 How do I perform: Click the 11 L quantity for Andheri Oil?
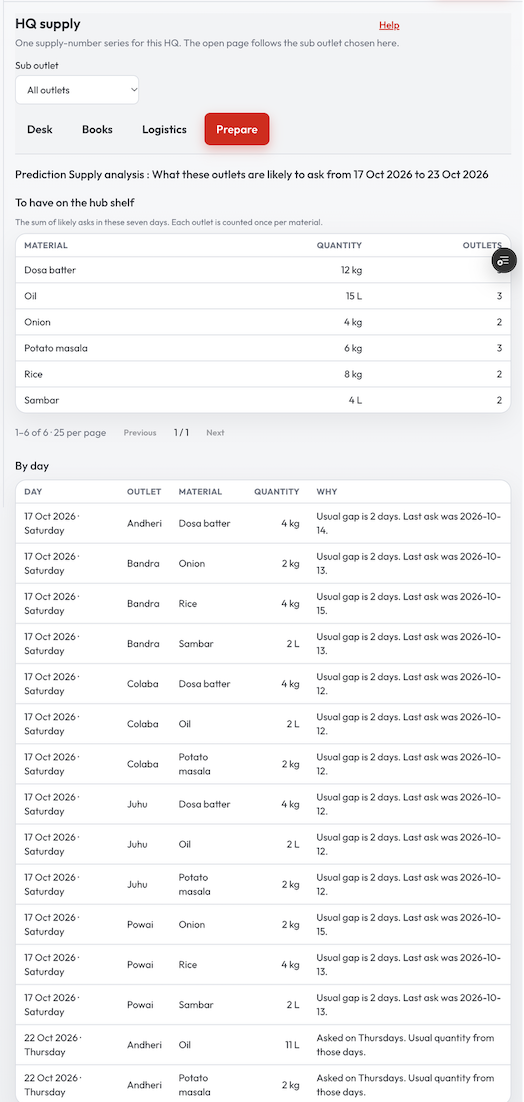[292, 1044]
